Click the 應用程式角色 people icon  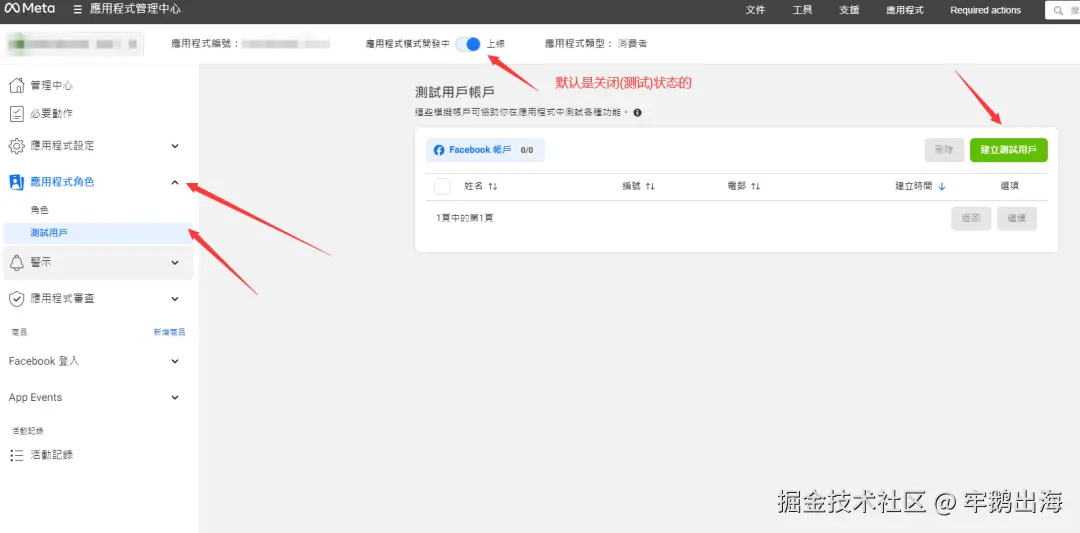point(17,182)
